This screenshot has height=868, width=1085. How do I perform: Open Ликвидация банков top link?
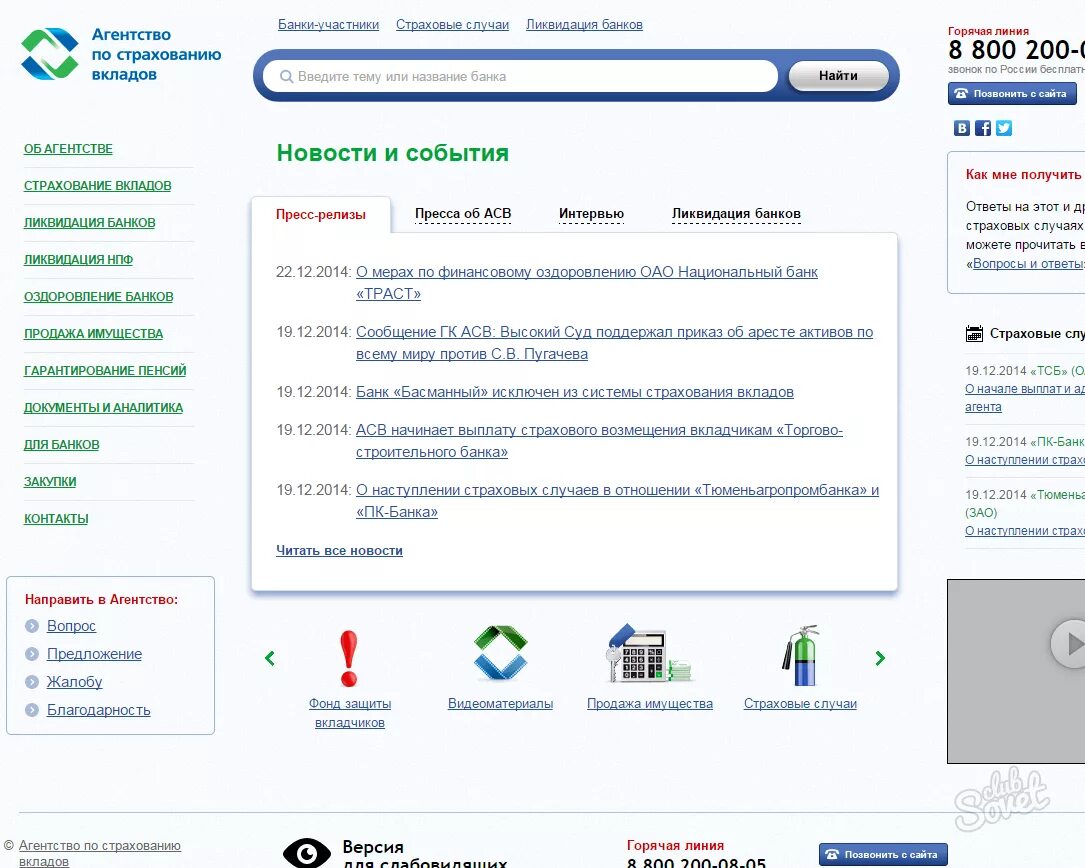pos(584,25)
